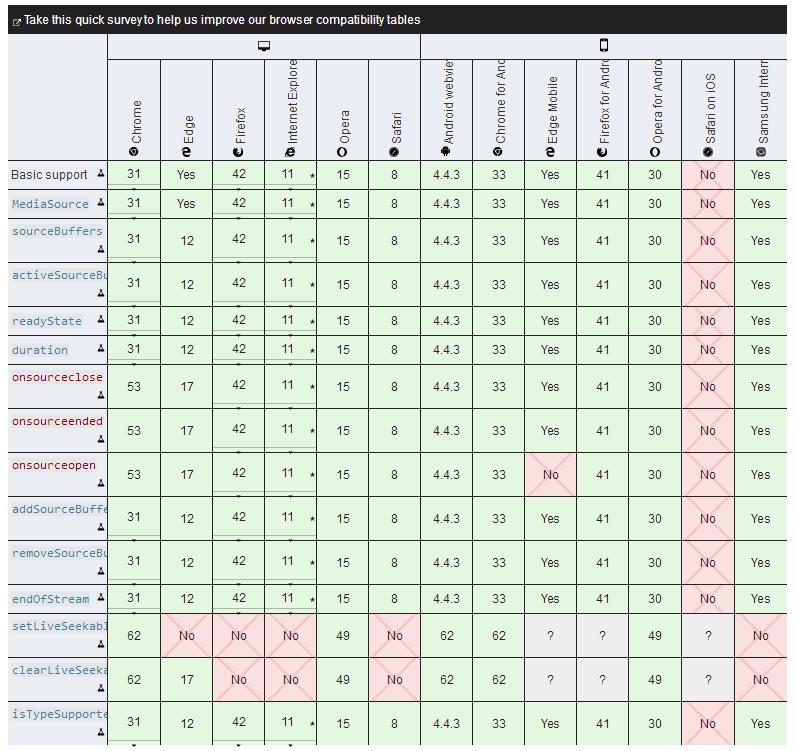The width and height of the screenshot is (796, 751).
Task: Click the Opera desktop icon in the header
Action: (342, 151)
